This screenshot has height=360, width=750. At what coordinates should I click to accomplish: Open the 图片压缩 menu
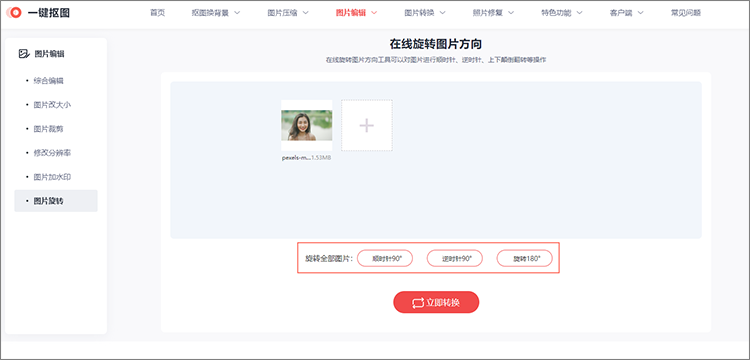point(282,13)
